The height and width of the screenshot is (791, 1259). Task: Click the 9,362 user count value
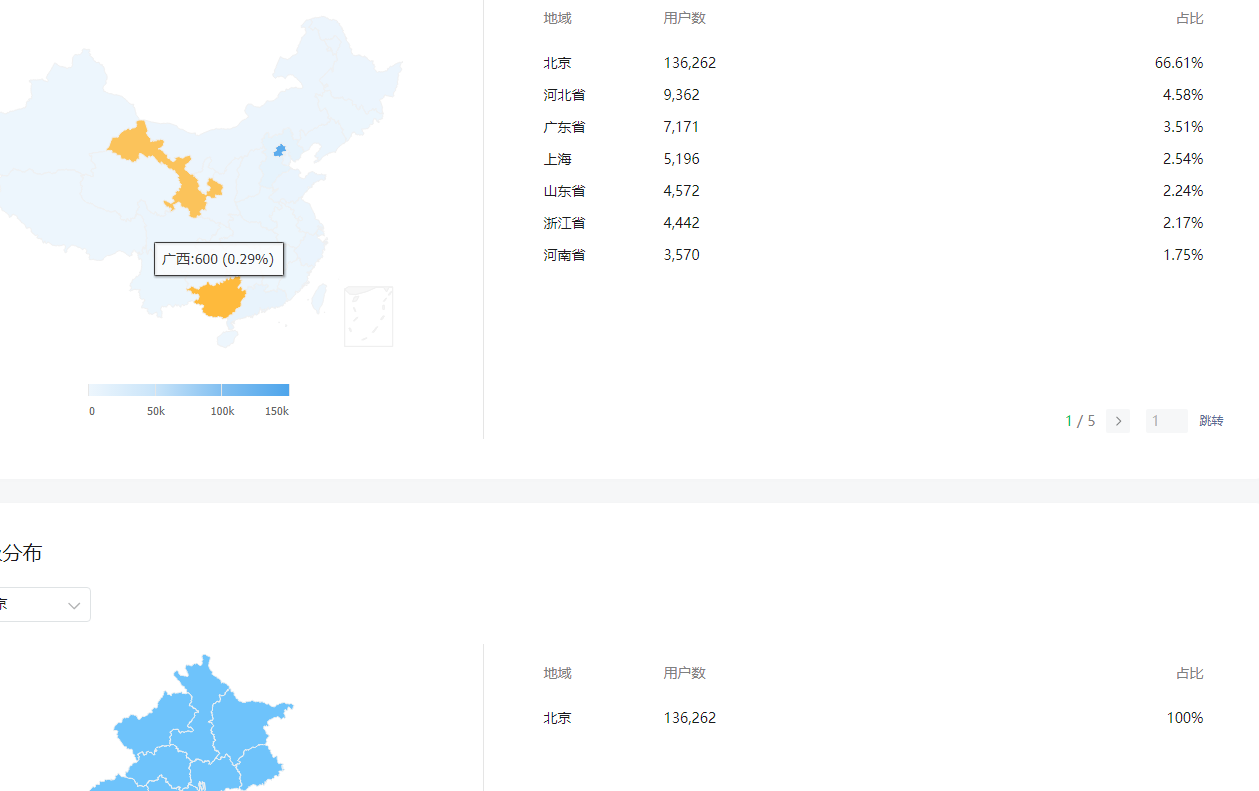[x=682, y=95]
